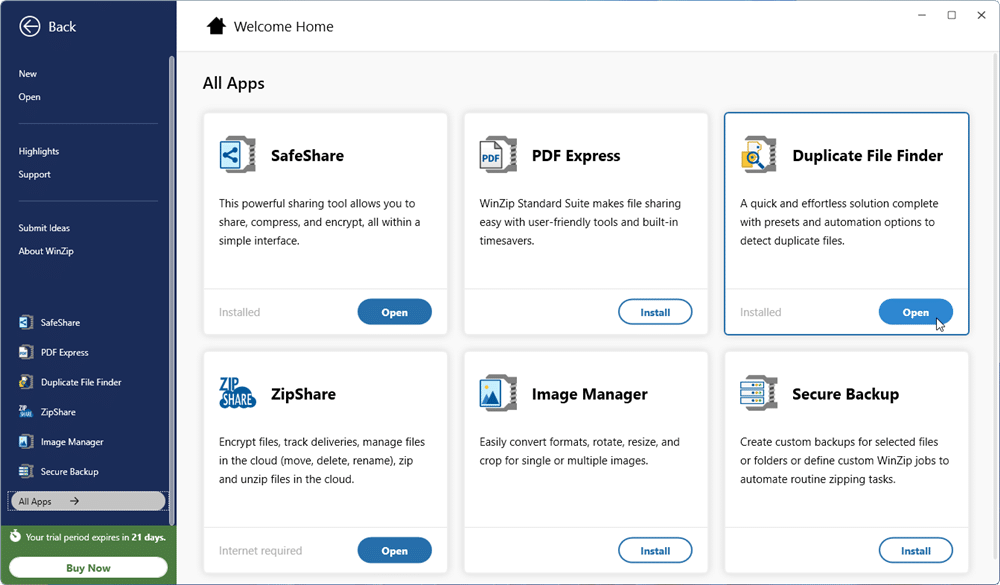Click the sidebar vertical scrollbar
This screenshot has height=585, width=1000.
(172, 290)
